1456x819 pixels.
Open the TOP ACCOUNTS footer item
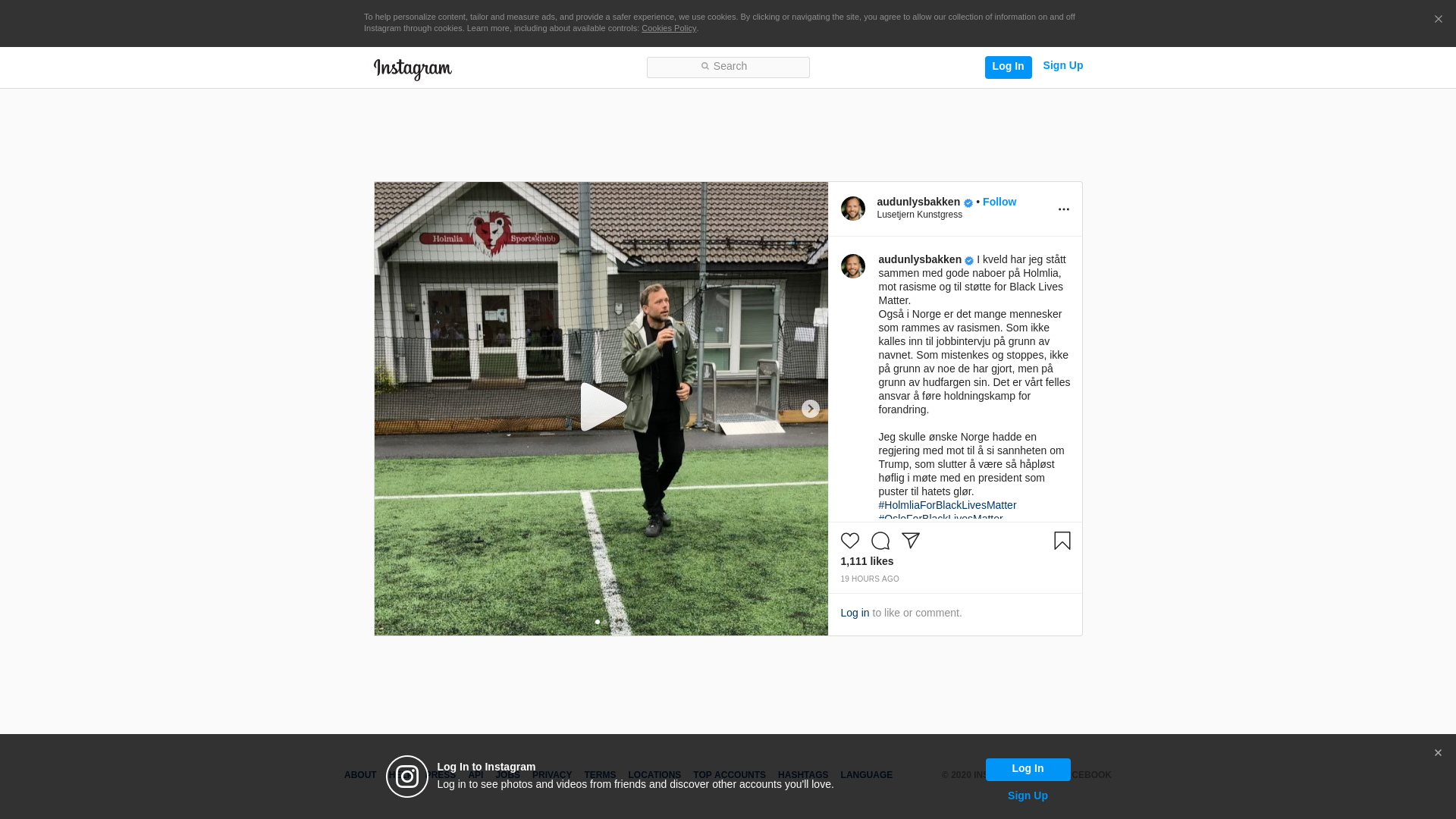coord(729,775)
